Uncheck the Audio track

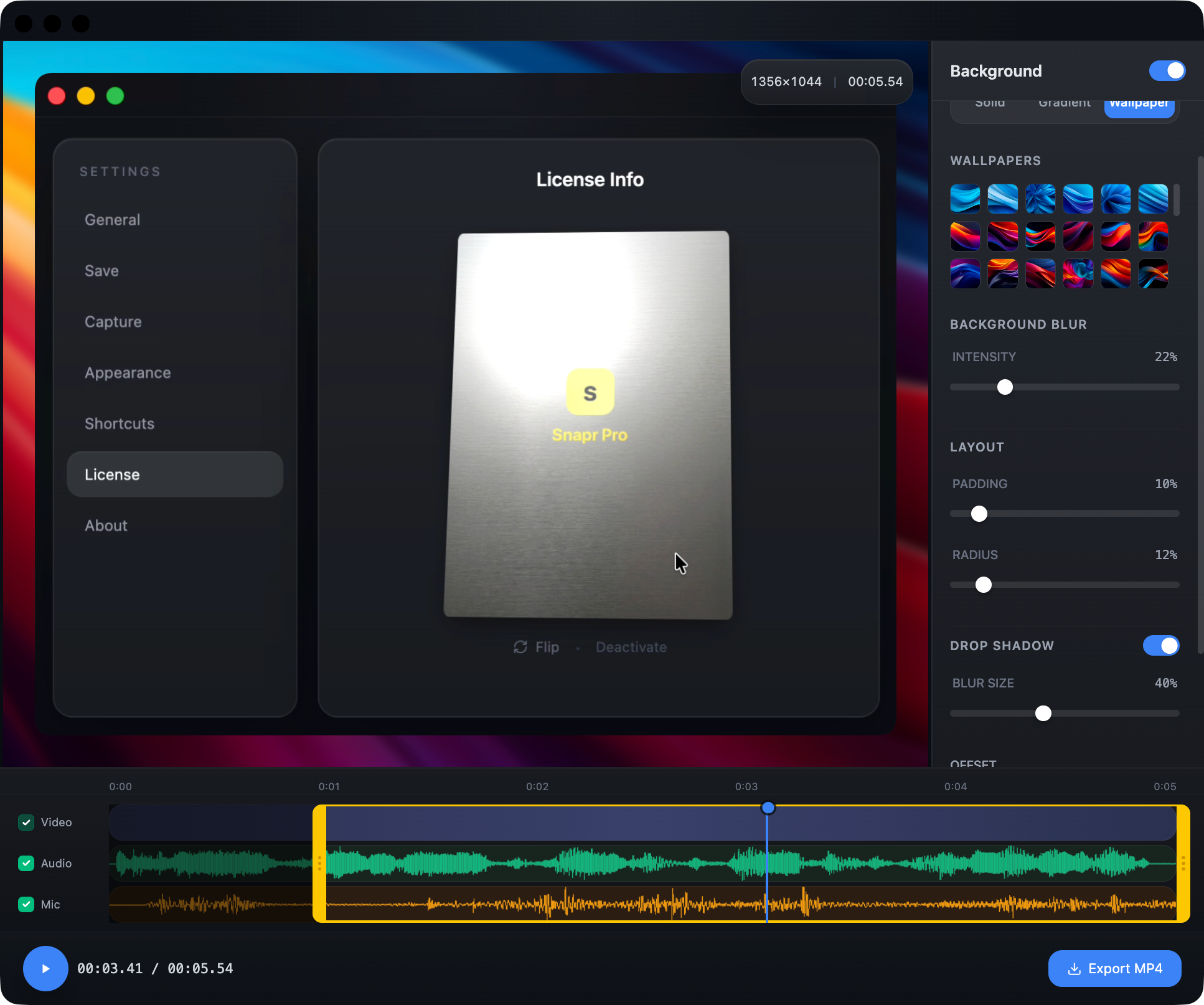coord(26,863)
